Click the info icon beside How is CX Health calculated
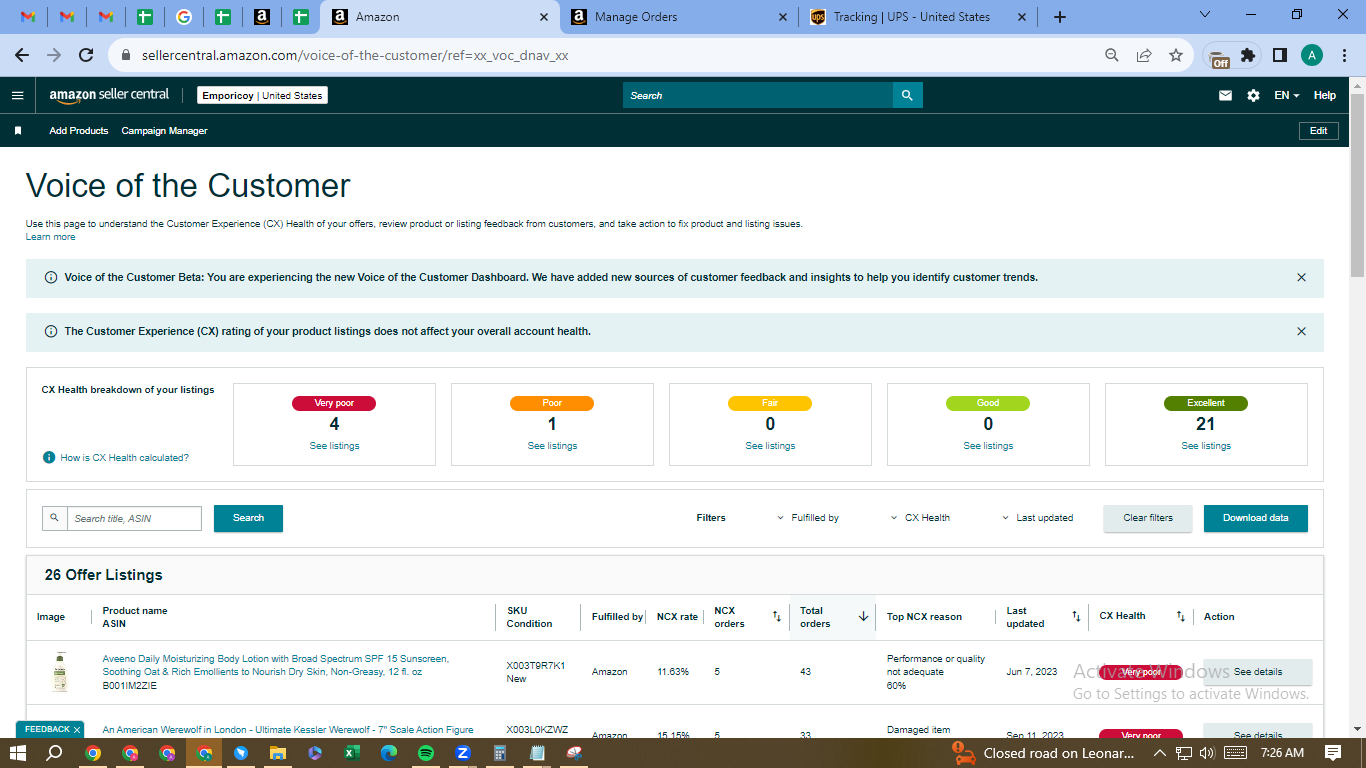Image resolution: width=1366 pixels, height=768 pixels. click(48, 457)
